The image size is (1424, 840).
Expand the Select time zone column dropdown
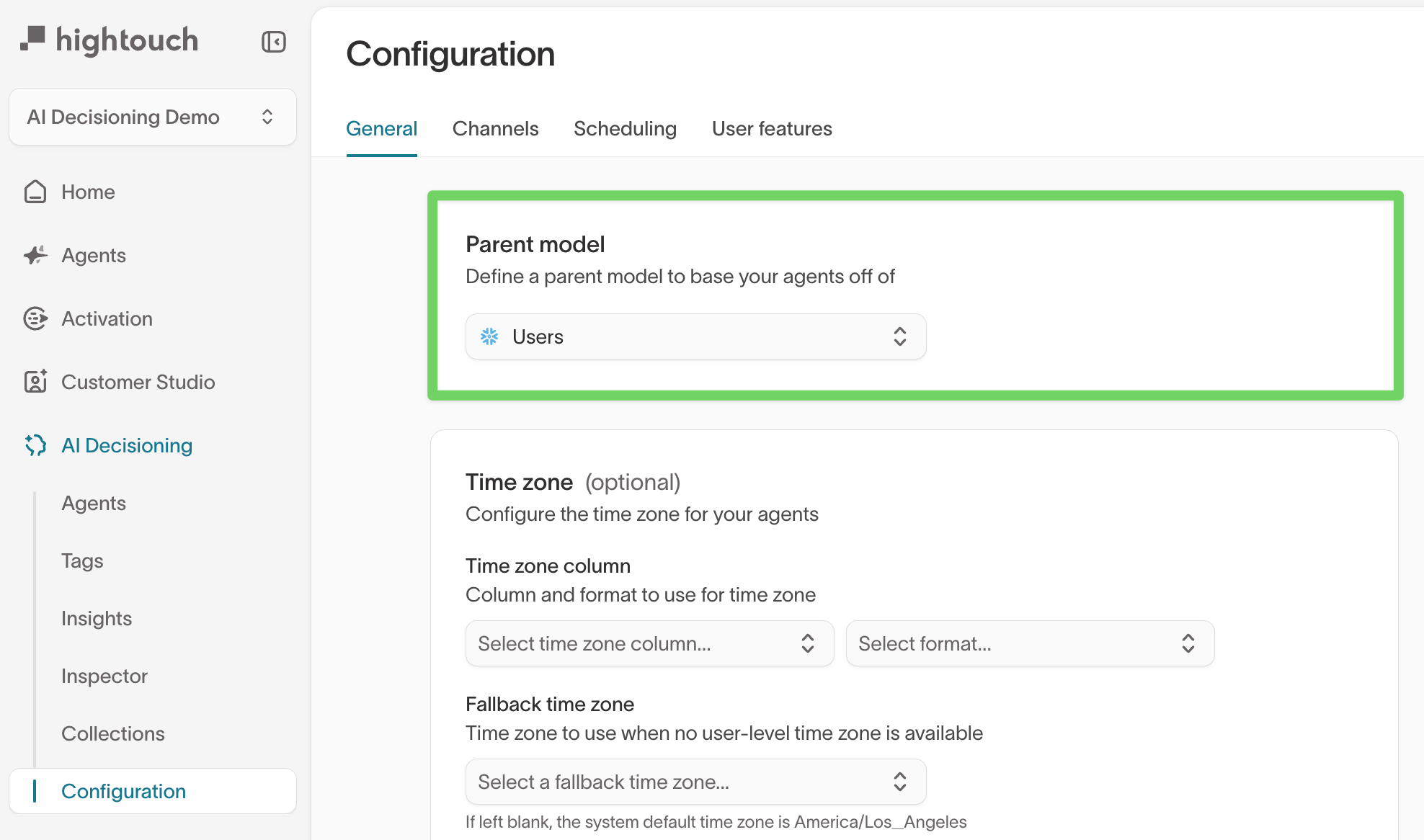point(649,643)
